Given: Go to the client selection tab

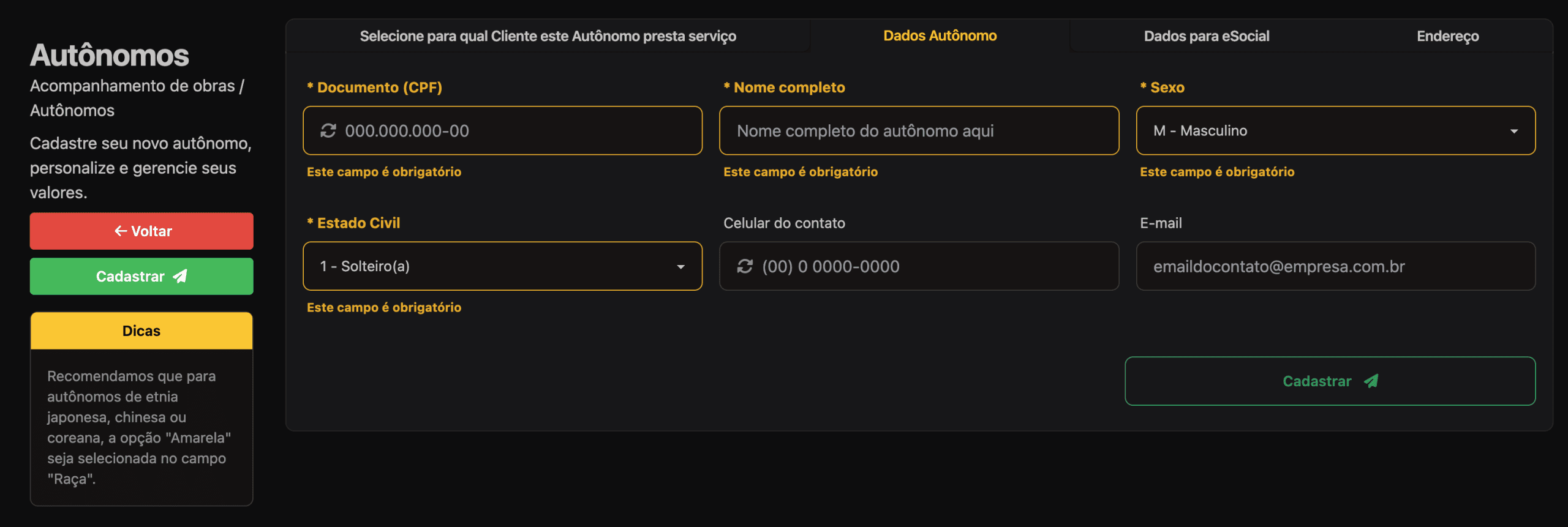Looking at the screenshot, I should pyautogui.click(x=548, y=36).
